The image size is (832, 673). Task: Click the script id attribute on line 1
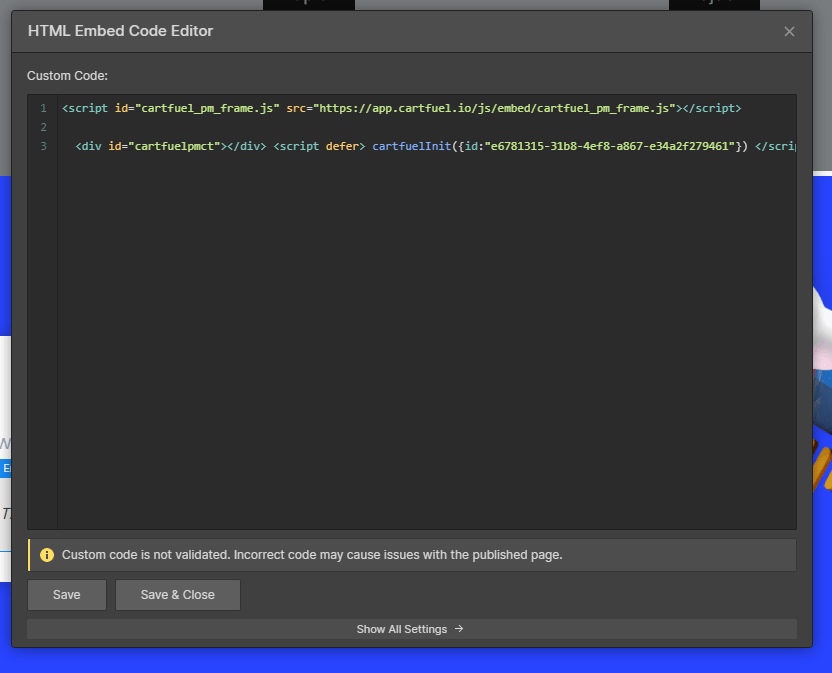tap(197, 108)
